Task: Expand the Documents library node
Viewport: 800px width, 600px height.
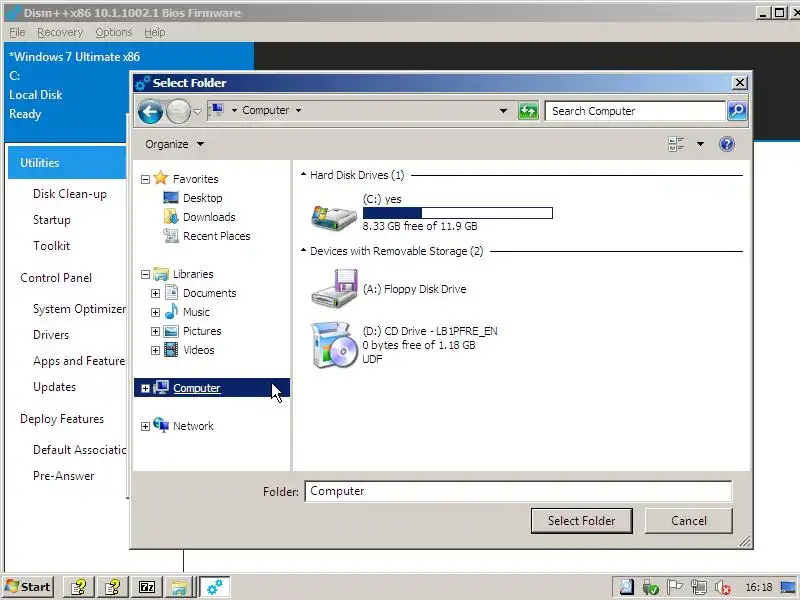Action: [156, 293]
